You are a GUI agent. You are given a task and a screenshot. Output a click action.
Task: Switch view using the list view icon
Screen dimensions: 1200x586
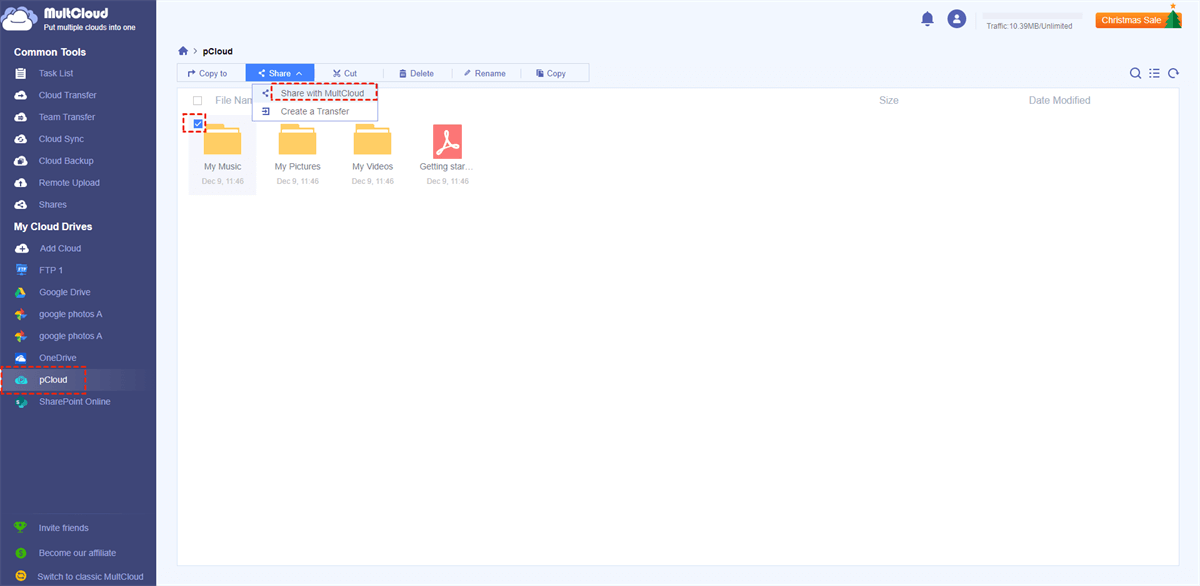click(1154, 73)
